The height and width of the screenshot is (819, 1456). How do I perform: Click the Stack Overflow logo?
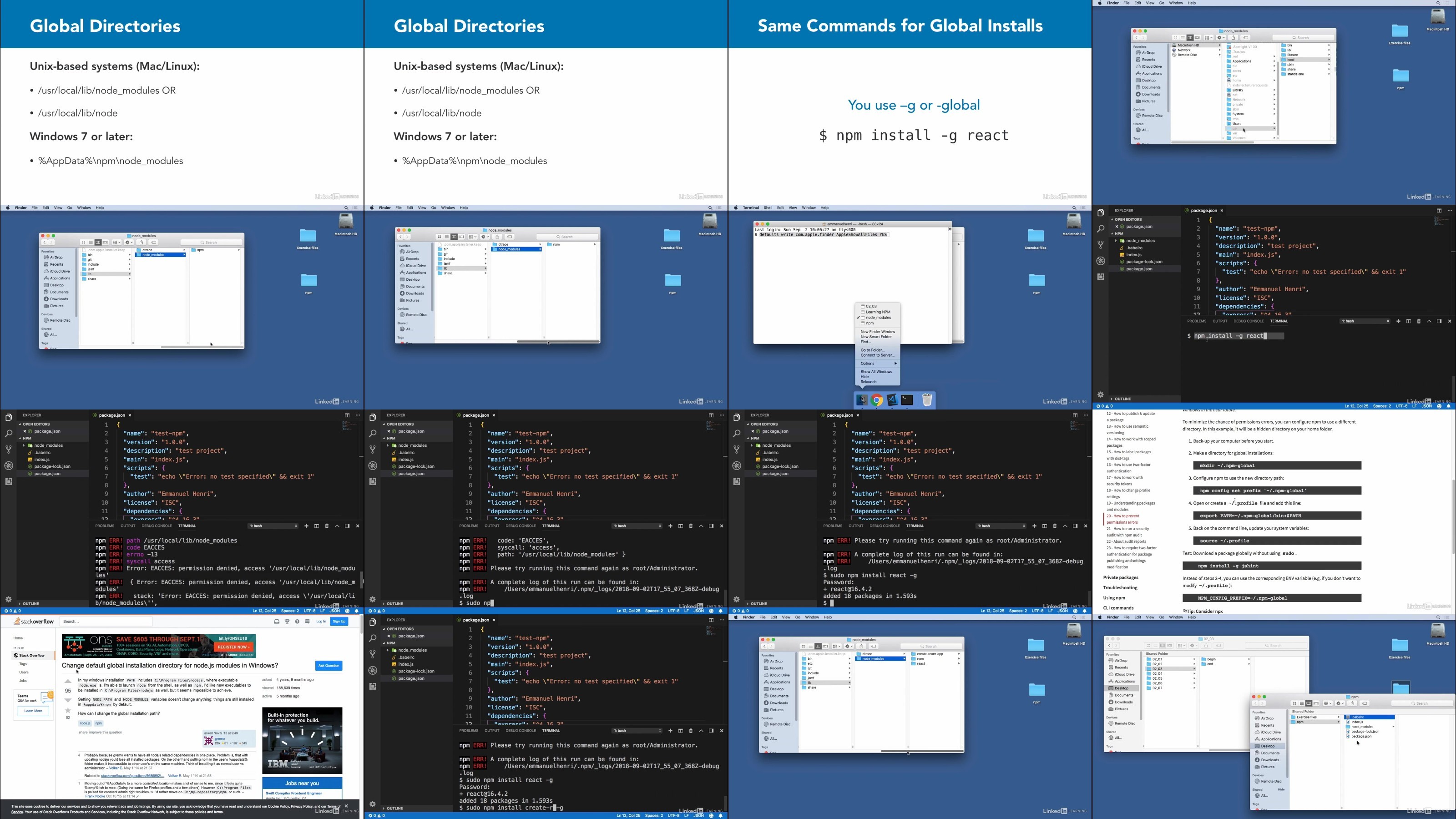click(34, 621)
